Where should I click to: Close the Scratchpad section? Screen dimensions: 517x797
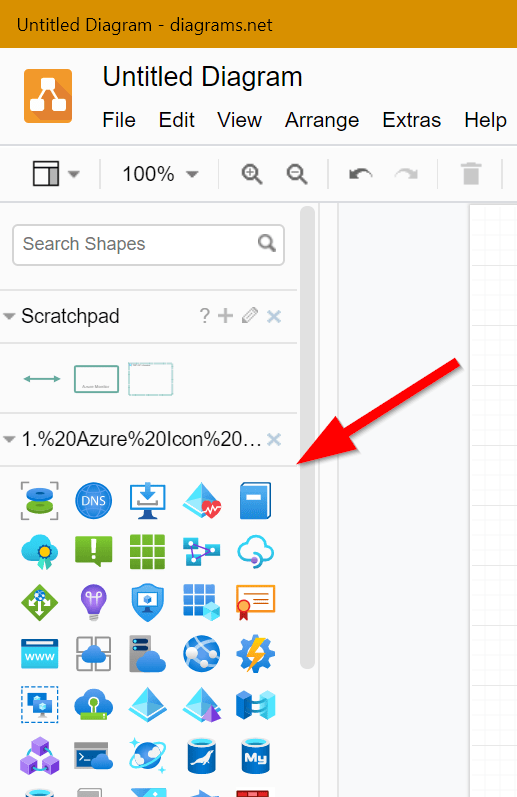click(x=274, y=316)
